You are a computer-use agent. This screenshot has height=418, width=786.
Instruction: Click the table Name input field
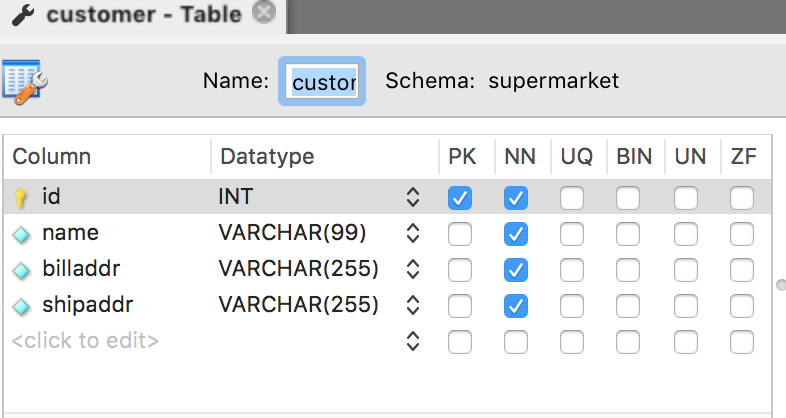pyautogui.click(x=323, y=81)
